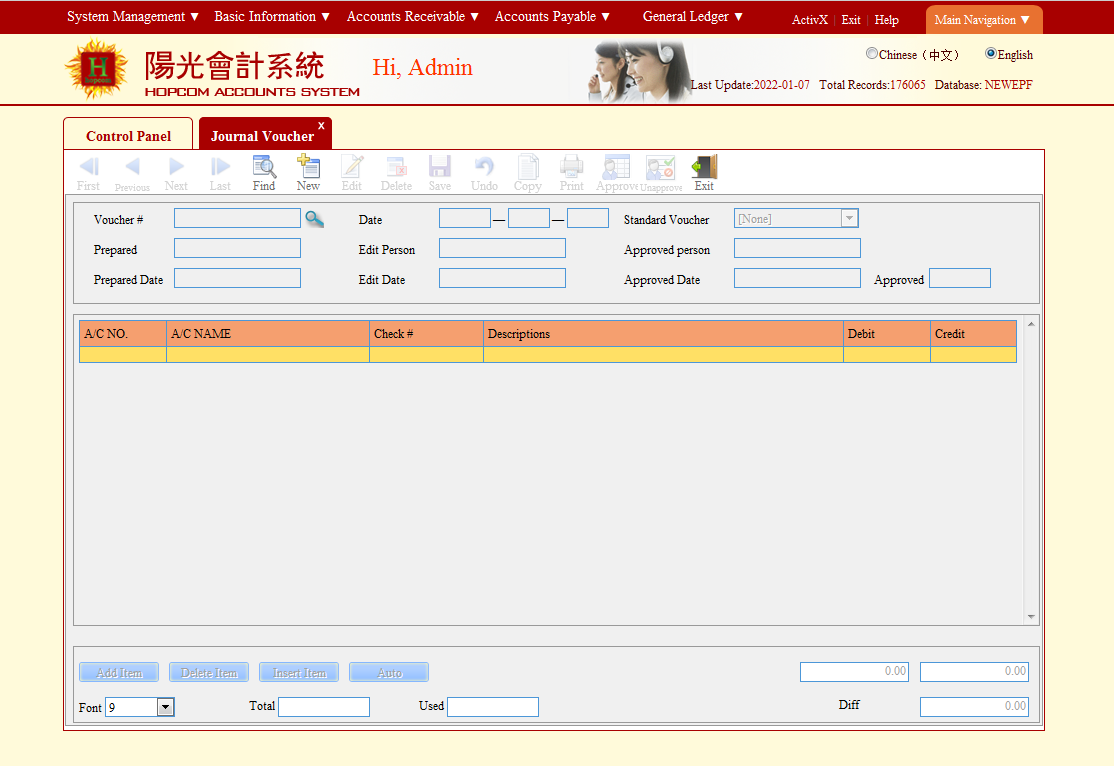Close the Journal Voucher tab
This screenshot has height=766, width=1114.
point(321,125)
